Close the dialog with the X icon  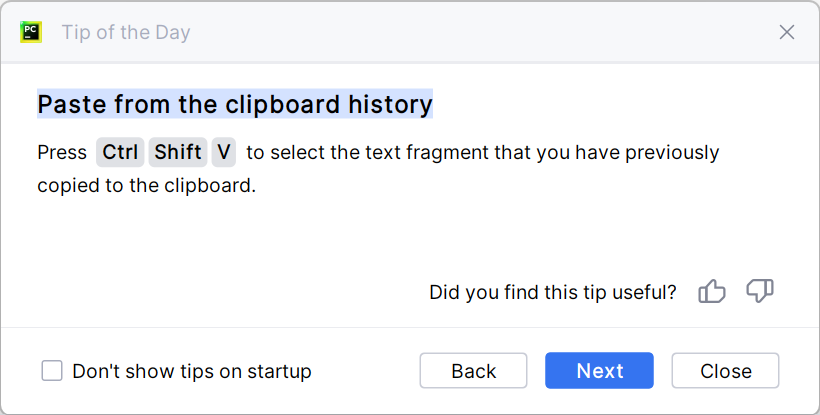tap(787, 32)
